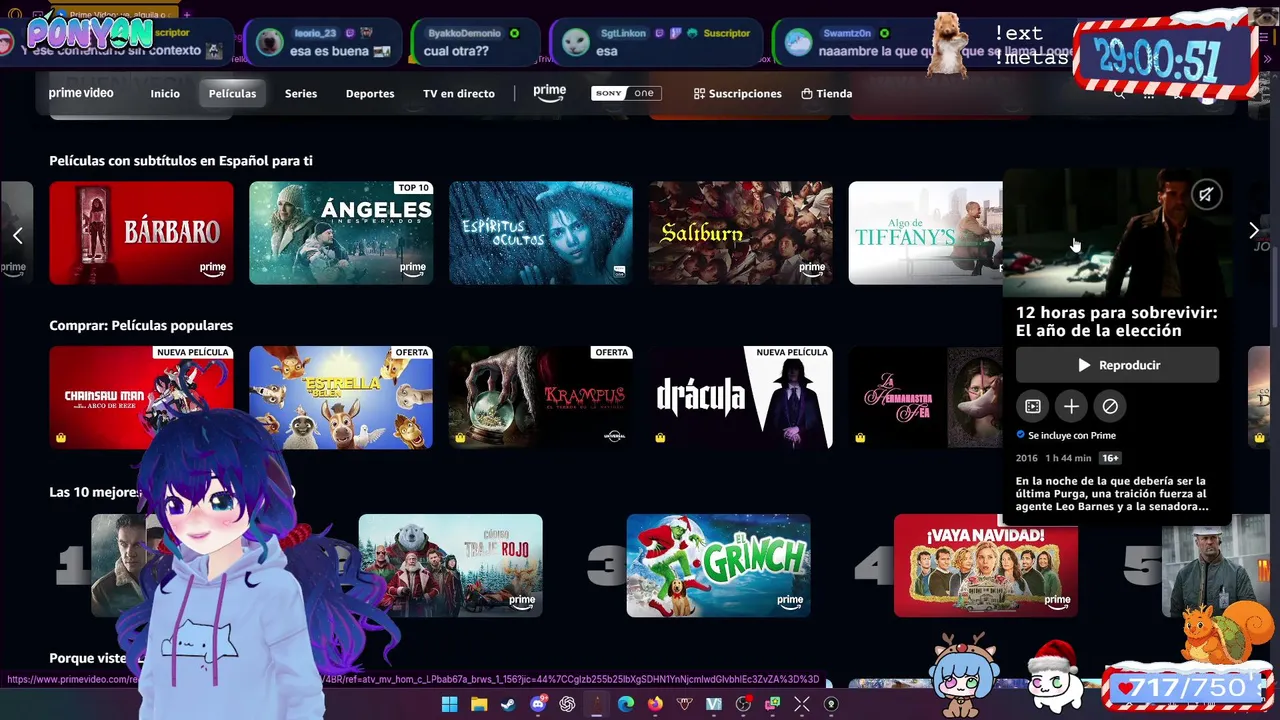This screenshot has height=720, width=1280.
Task: Open ChatGPT app from the taskbar
Action: point(567,704)
